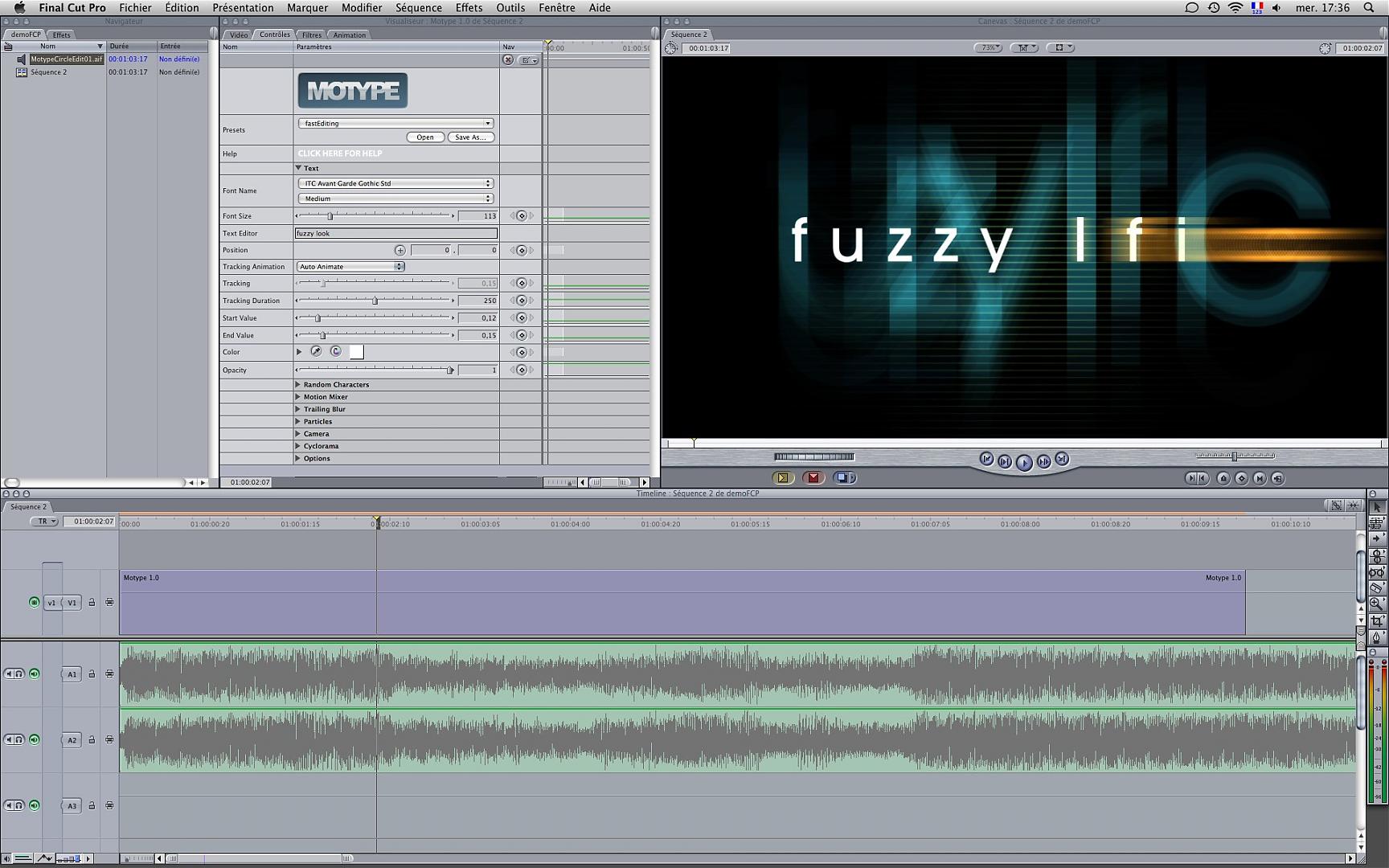The width and height of the screenshot is (1389, 868).
Task: Select the arrow Selection tool
Action: pos(1377,507)
